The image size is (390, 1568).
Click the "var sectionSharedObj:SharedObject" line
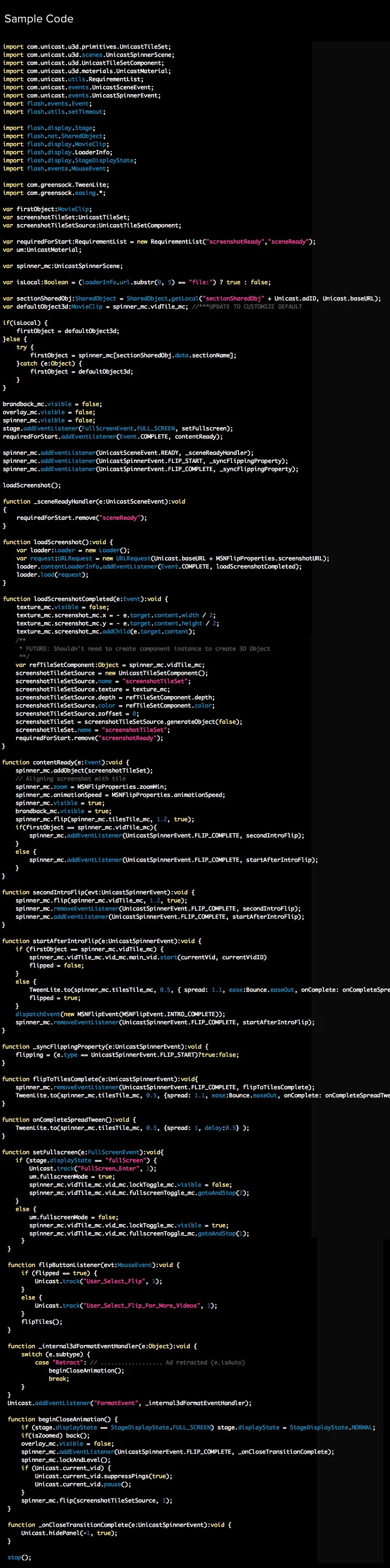[x=191, y=299]
